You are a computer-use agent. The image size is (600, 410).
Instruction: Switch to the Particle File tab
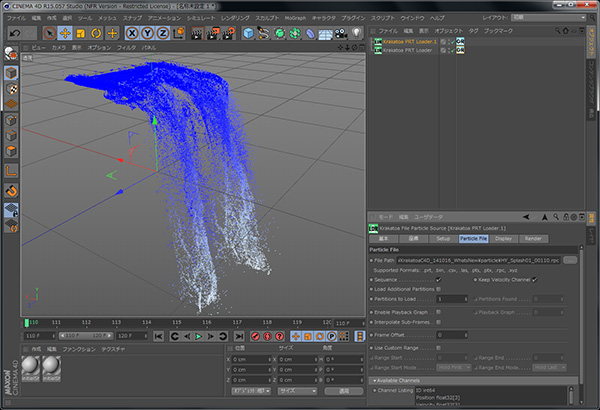click(x=473, y=238)
